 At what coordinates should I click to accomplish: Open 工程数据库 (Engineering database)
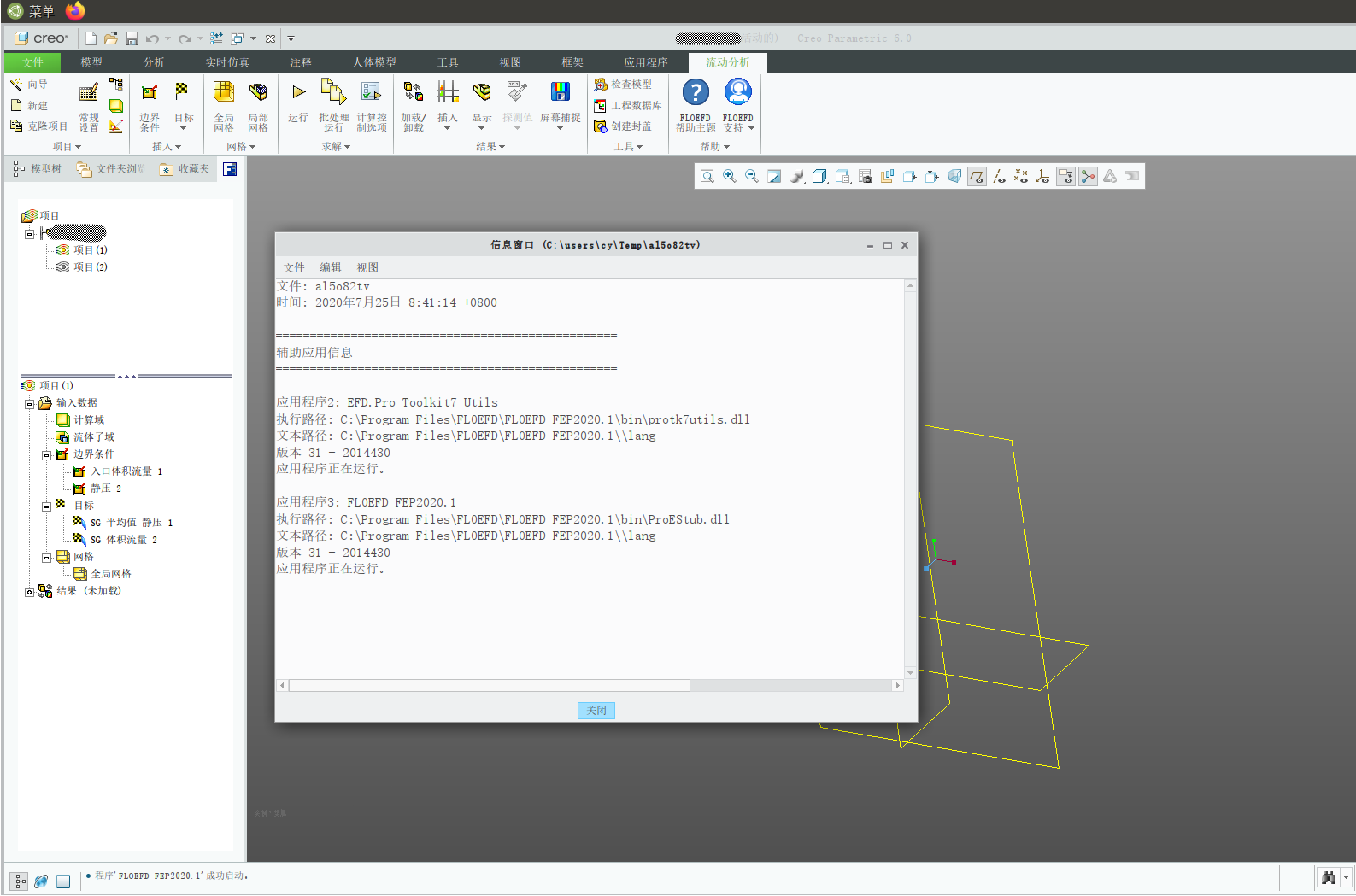[628, 106]
